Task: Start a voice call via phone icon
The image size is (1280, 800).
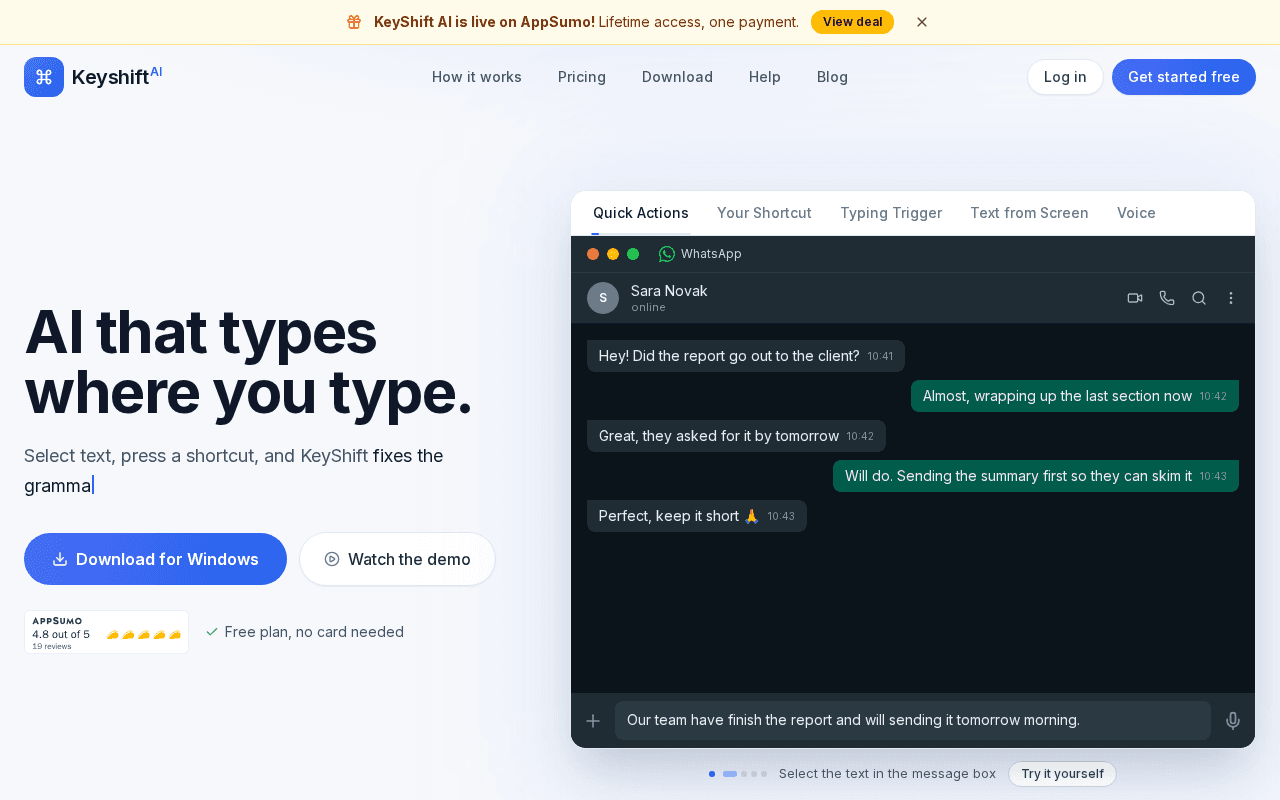Action: pyautogui.click(x=1167, y=298)
